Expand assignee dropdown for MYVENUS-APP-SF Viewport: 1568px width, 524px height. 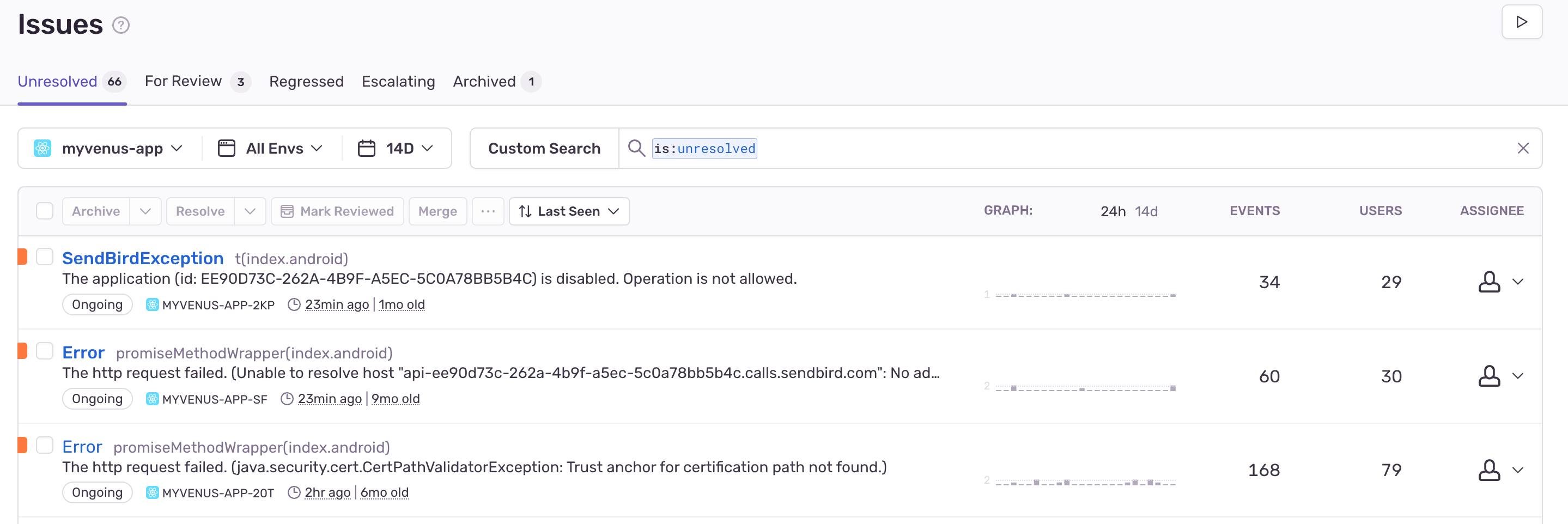coord(1518,376)
